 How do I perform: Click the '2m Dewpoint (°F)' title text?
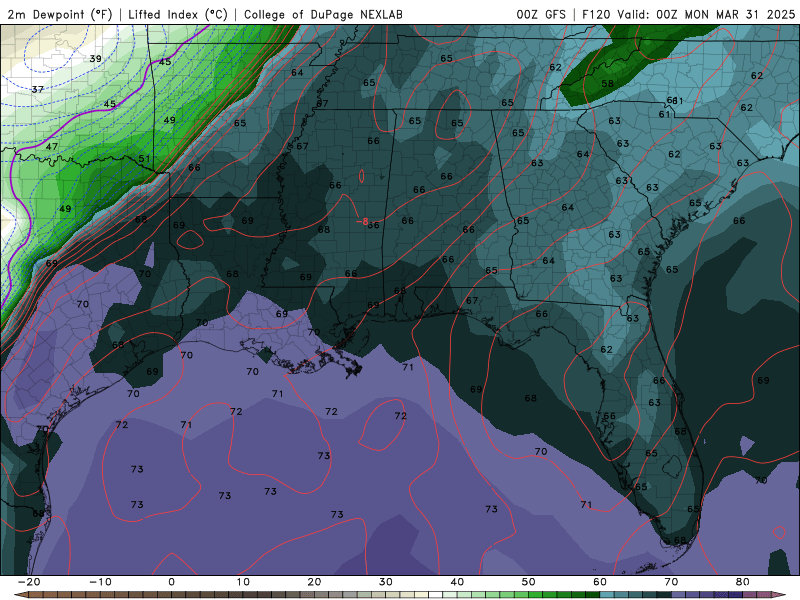click(x=59, y=14)
